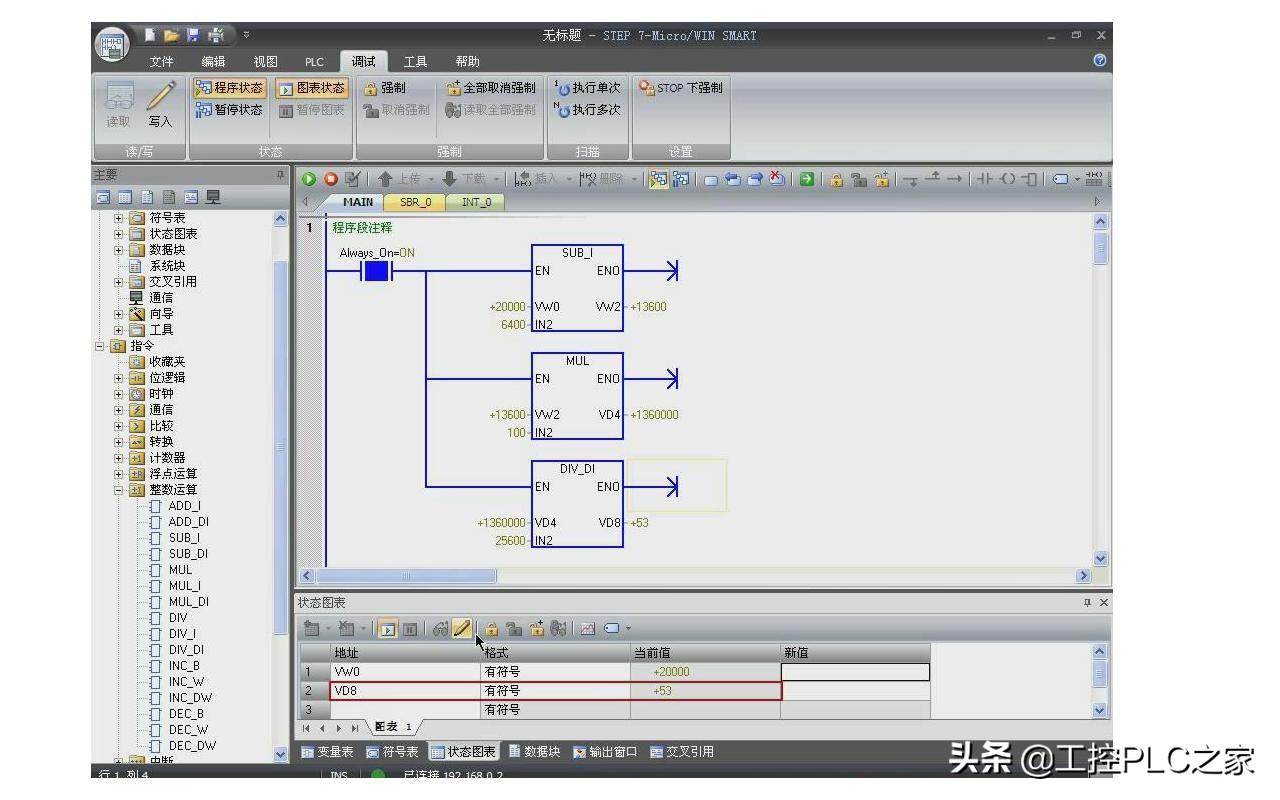Click the read glasses icon in status chart toolbar

tap(440, 628)
